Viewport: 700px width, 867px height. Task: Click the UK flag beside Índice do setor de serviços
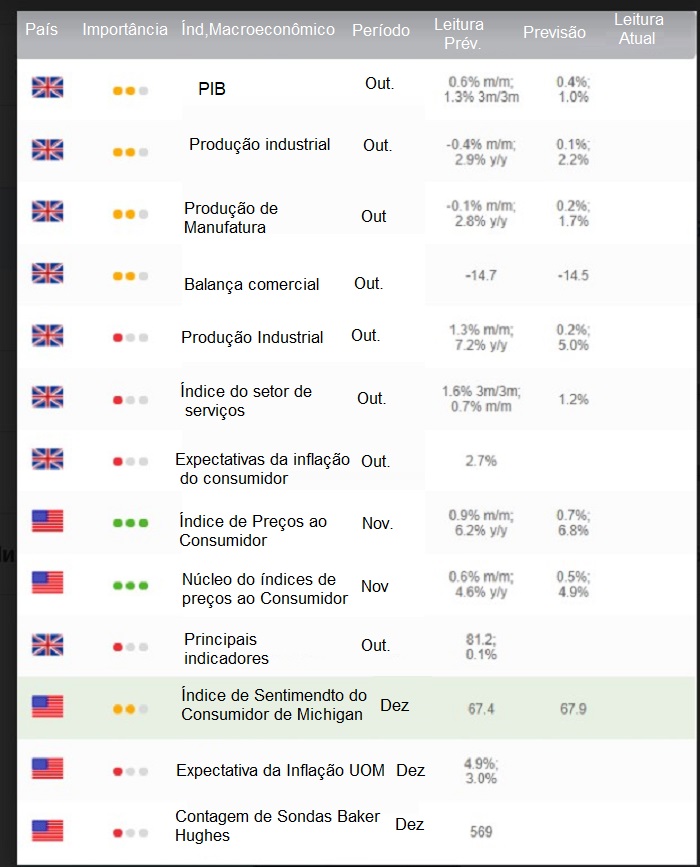click(x=48, y=397)
